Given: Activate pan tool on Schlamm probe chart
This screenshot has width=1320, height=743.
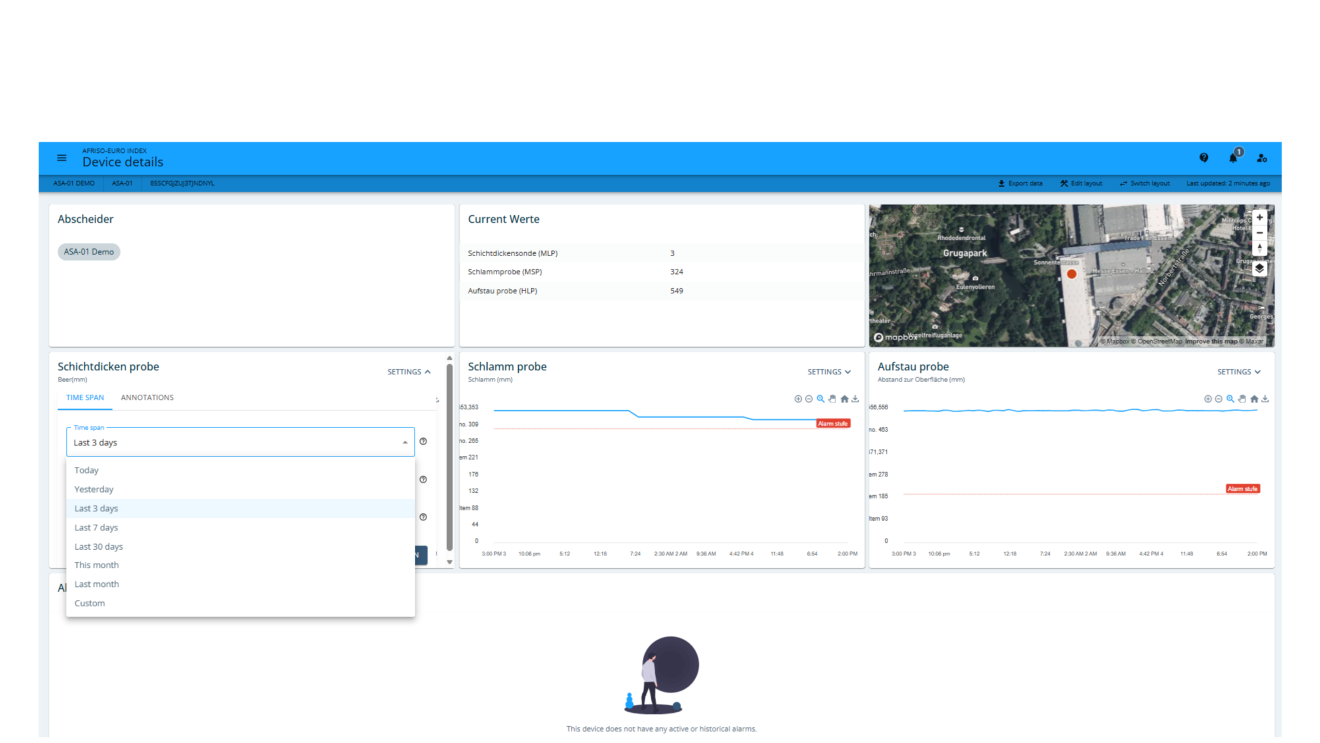Looking at the screenshot, I should (832, 399).
